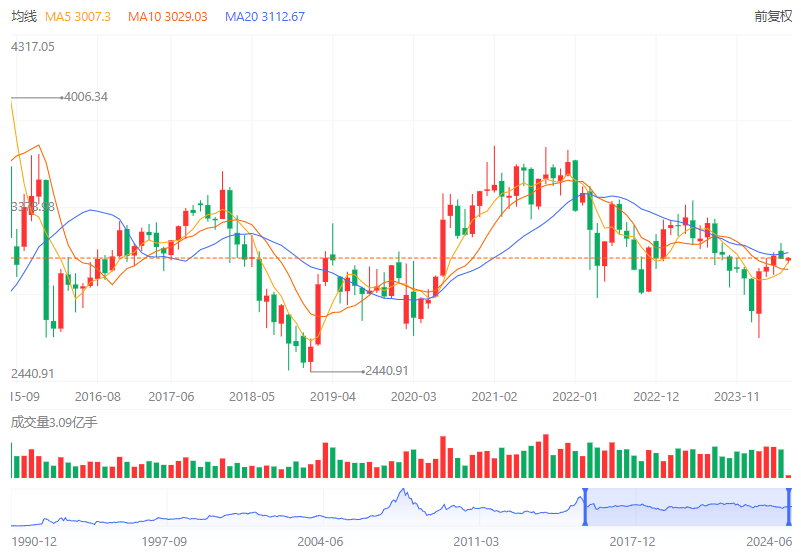The width and height of the screenshot is (801, 553).
Task: Click the 4317.05 top price axis label
Action: coord(33,47)
